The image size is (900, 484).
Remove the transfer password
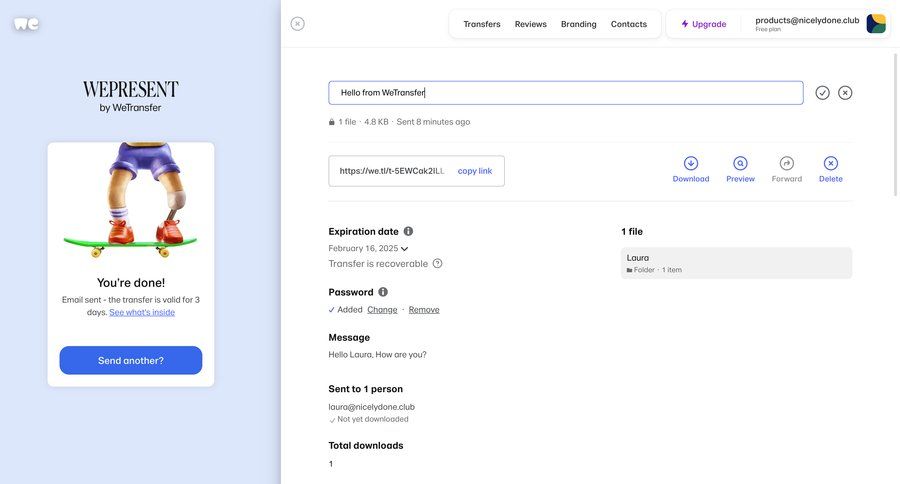point(424,309)
